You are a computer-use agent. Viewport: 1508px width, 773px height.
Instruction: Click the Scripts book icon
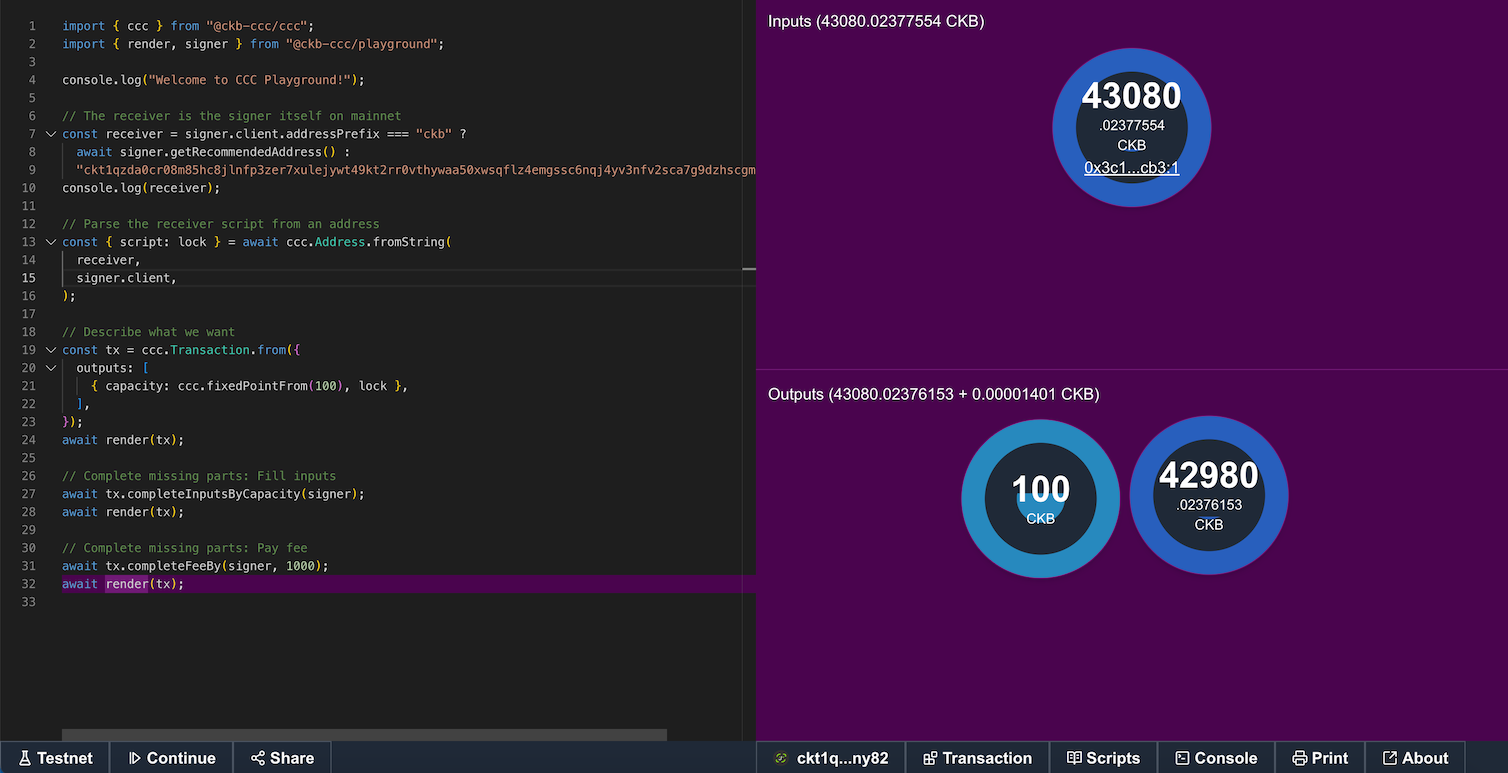click(1074, 758)
